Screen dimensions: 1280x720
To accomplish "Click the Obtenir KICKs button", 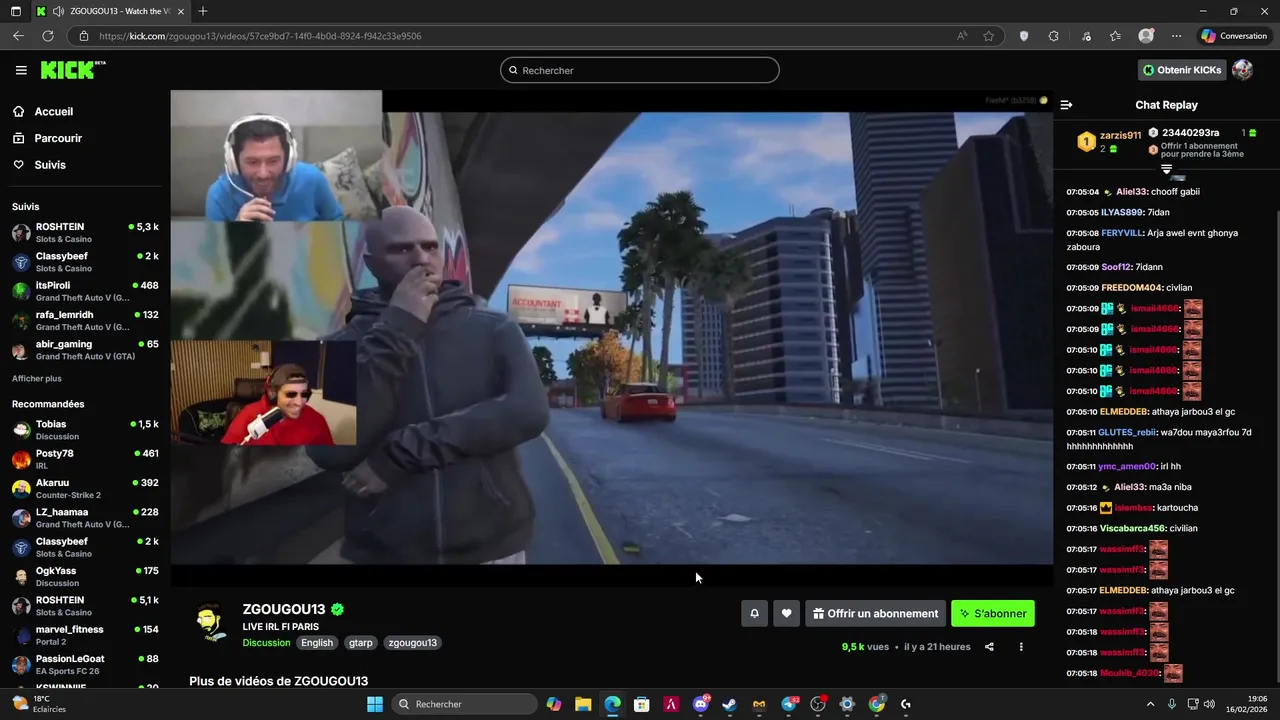I will [x=1182, y=70].
